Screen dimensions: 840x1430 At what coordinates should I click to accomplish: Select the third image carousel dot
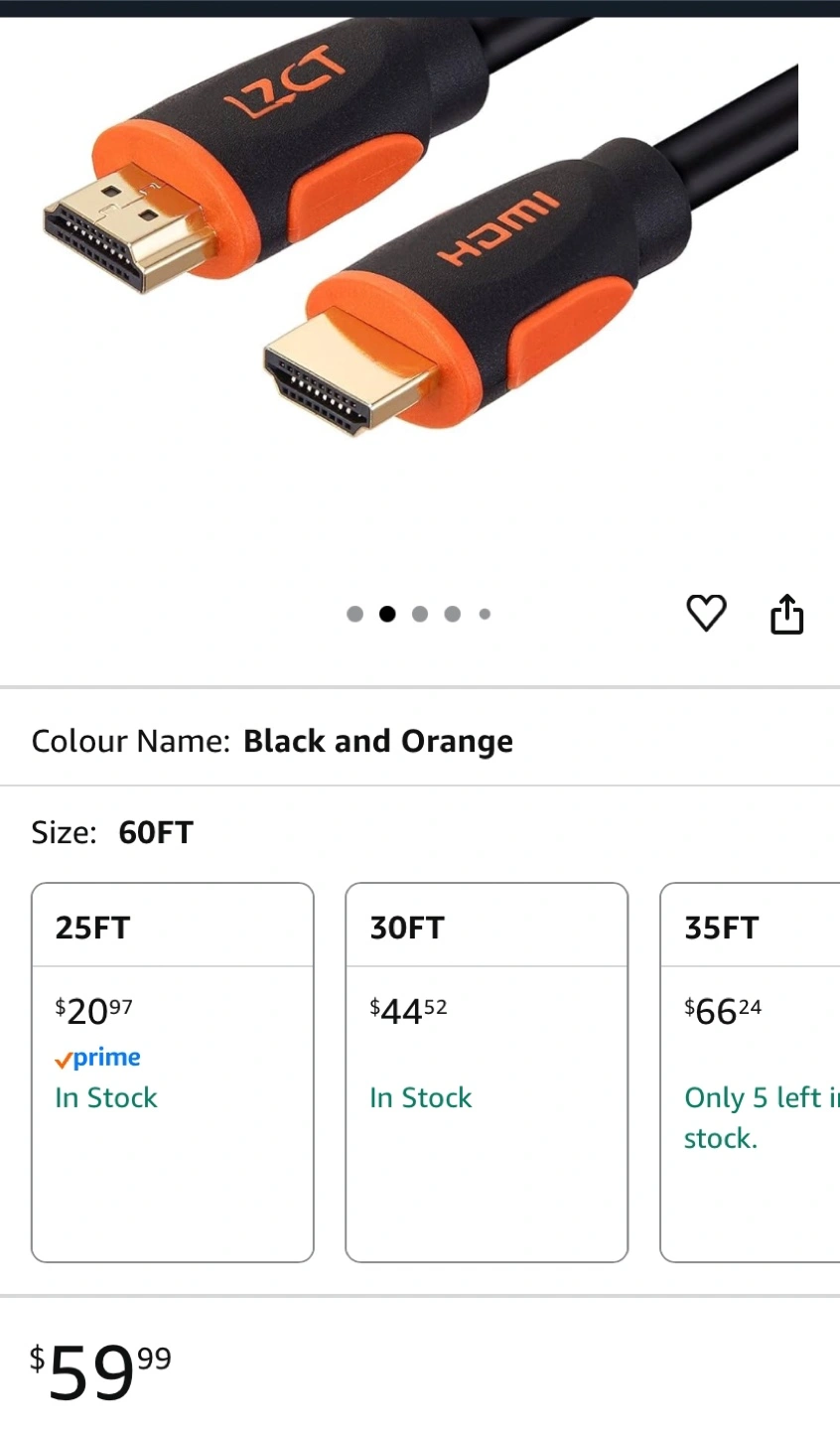pos(420,614)
